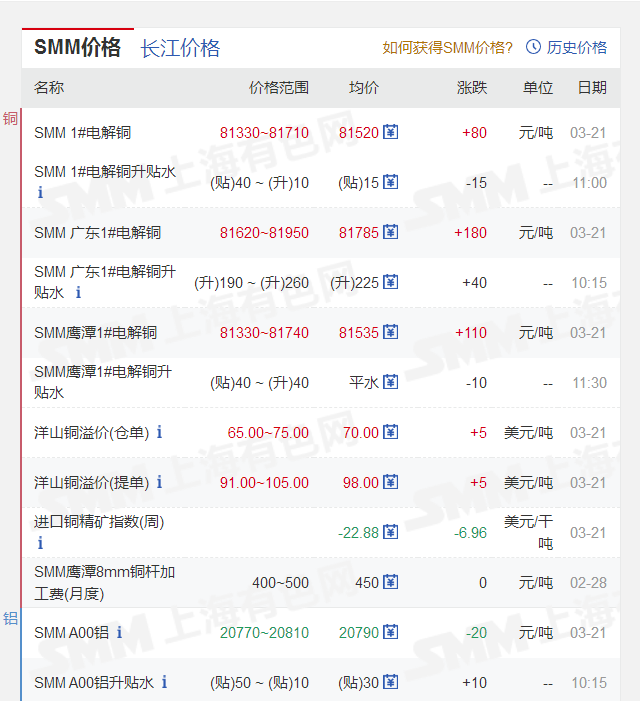
Task: Click info icon for SMM 广东1#电解铜升贴水
Action: 78,292
